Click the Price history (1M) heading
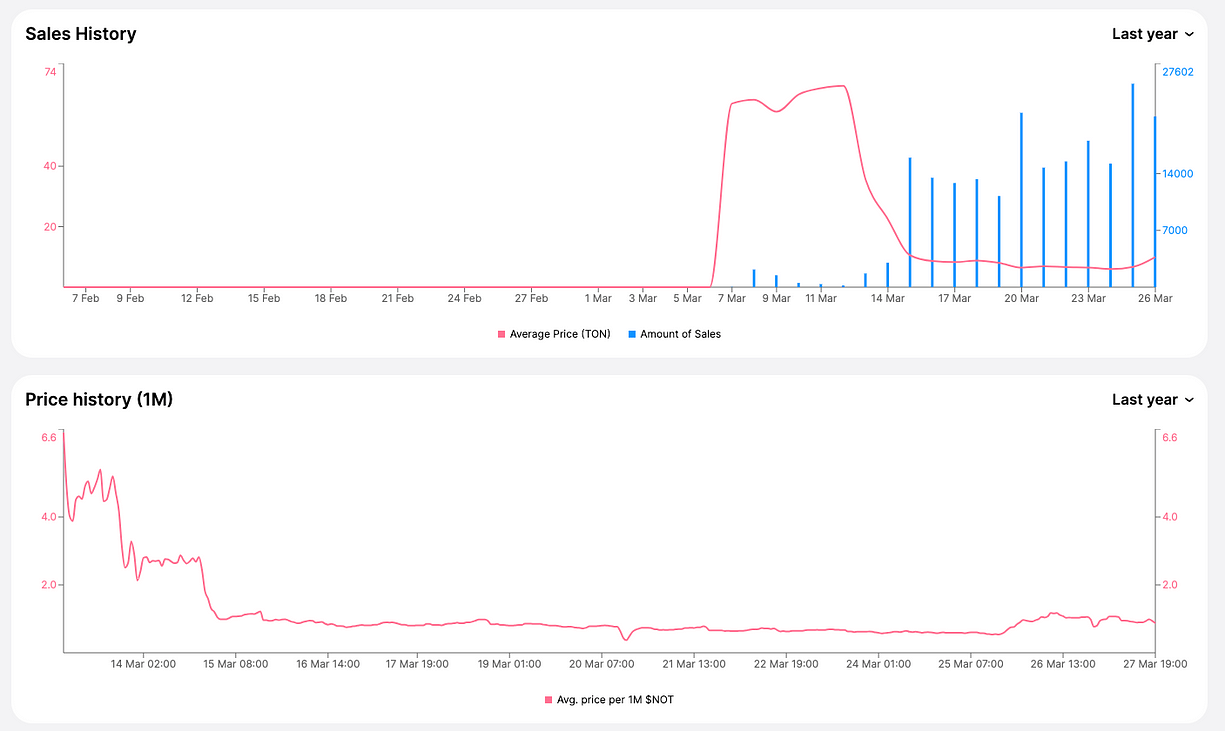This screenshot has height=731, width=1225. click(99, 400)
